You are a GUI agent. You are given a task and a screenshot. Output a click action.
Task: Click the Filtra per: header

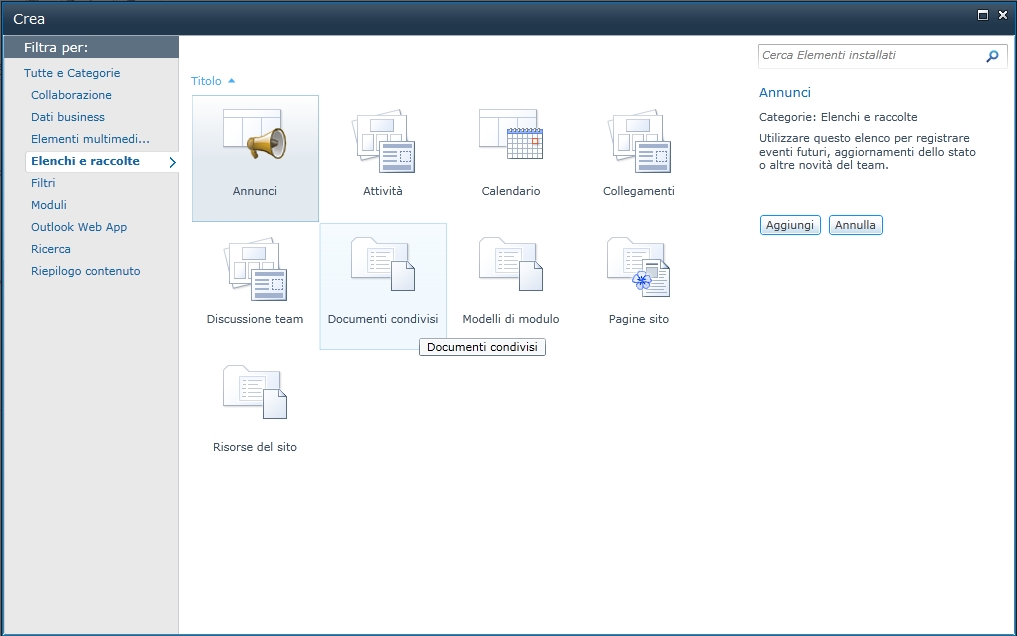tap(56, 47)
